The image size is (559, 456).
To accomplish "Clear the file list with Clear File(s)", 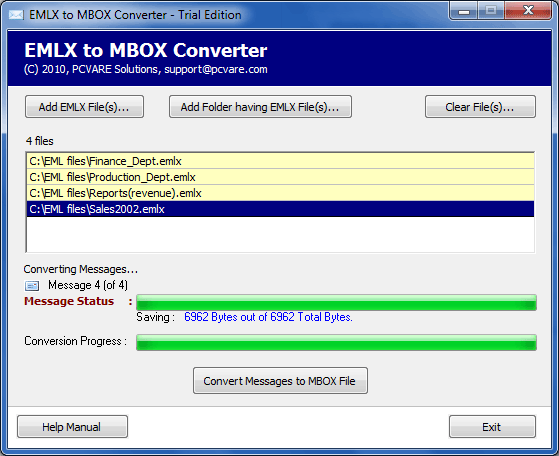I will coord(480,107).
